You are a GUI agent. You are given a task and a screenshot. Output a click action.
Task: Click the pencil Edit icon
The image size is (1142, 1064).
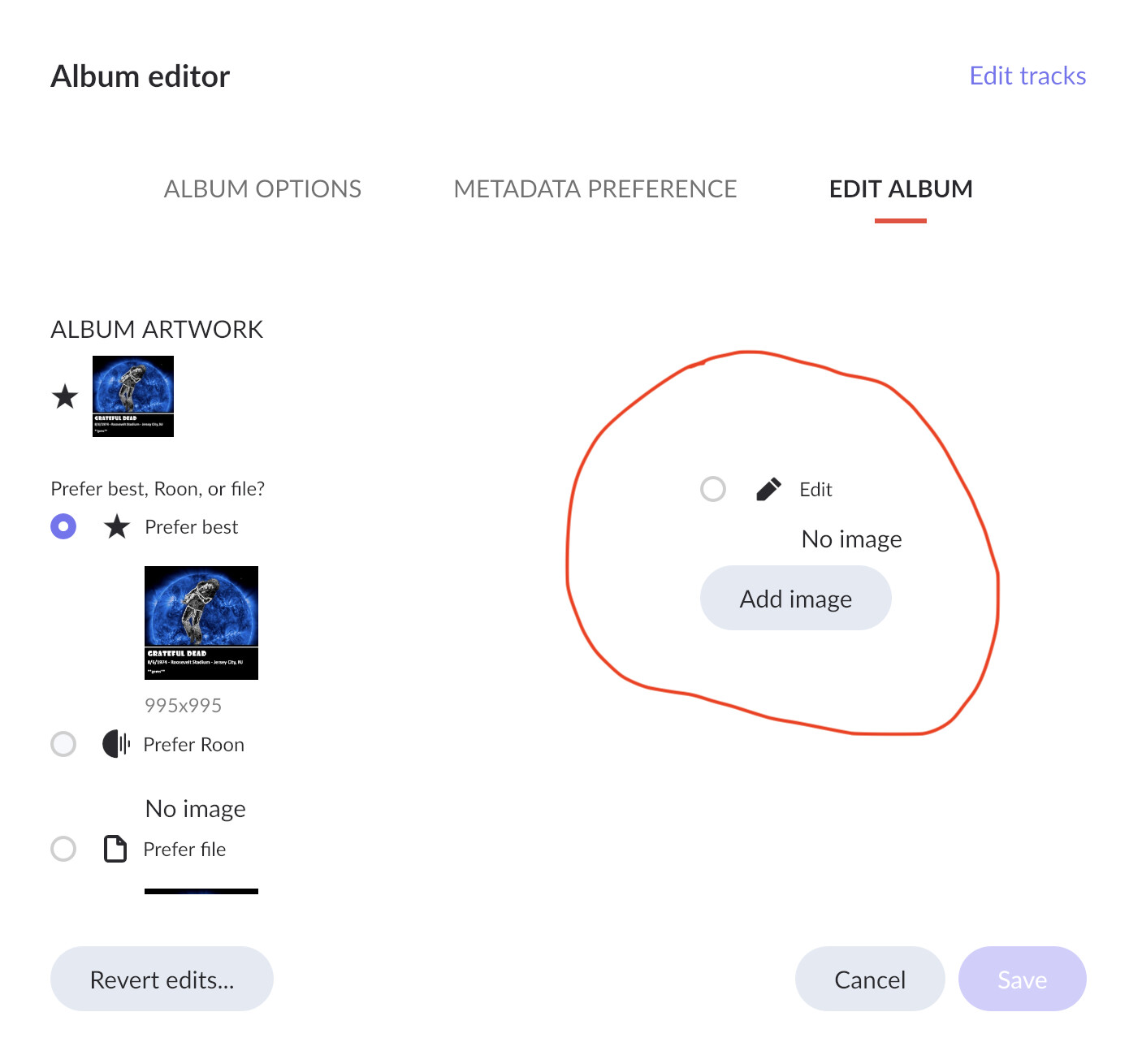click(768, 489)
